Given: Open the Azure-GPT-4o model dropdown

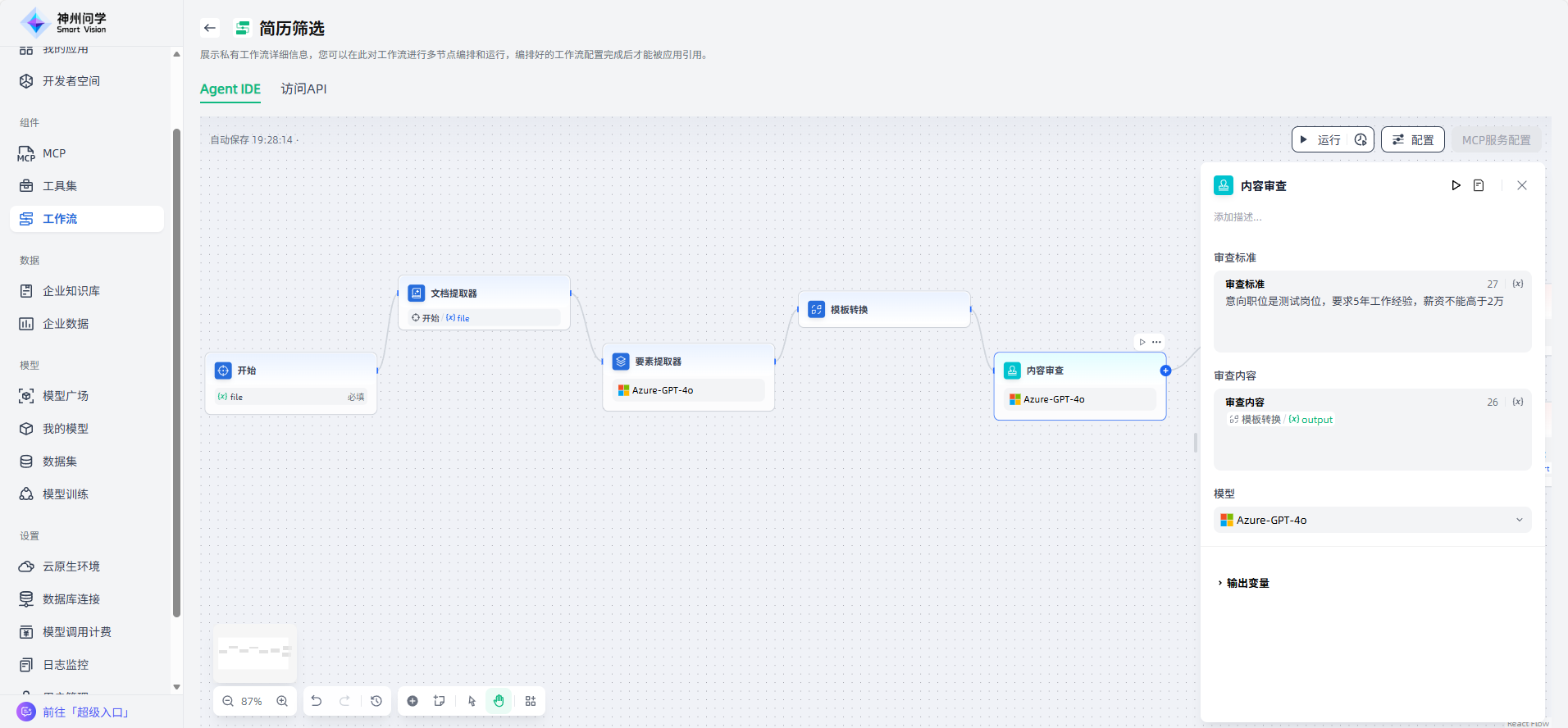Looking at the screenshot, I should pos(1372,520).
